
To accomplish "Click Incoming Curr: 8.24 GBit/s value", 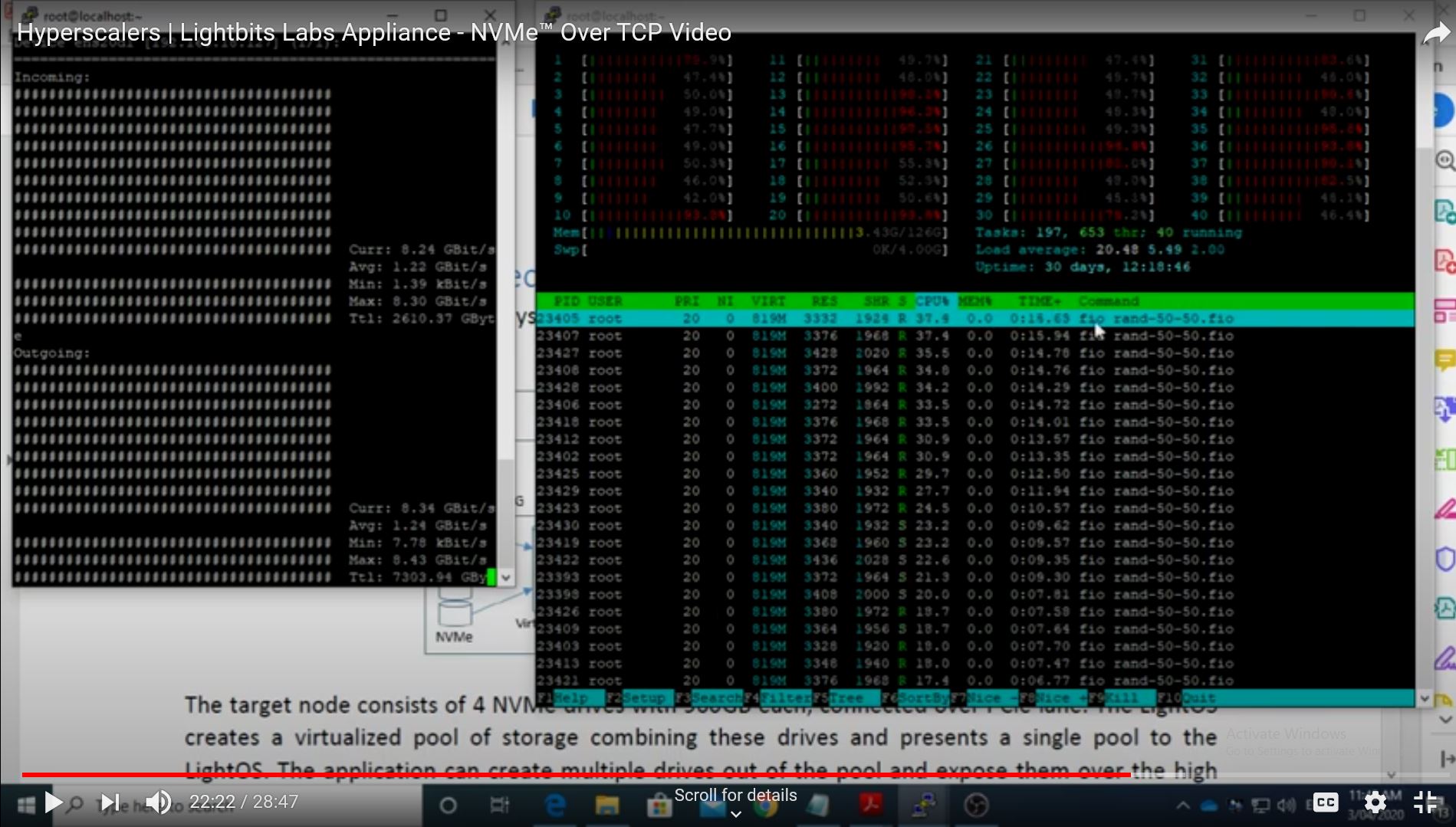I will (422, 250).
